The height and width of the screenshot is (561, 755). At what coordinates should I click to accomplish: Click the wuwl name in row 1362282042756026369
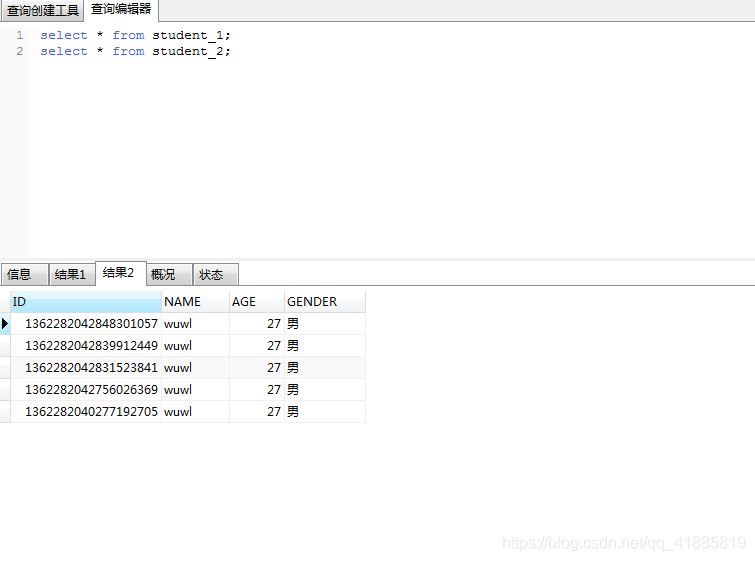pyautogui.click(x=195, y=390)
